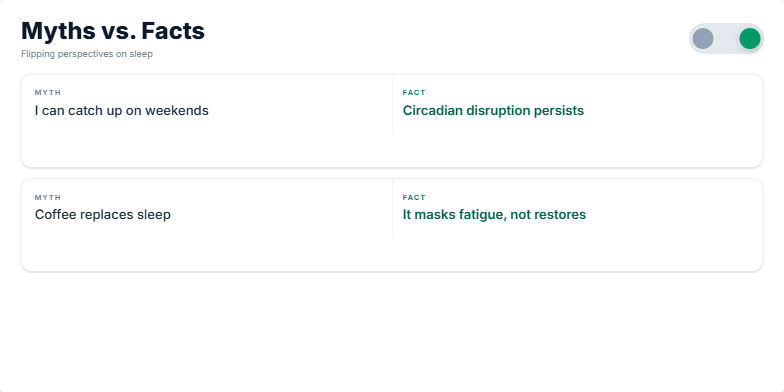Toggle the myths/facts switch track between knobs
The height and width of the screenshot is (392, 784).
point(726,38)
